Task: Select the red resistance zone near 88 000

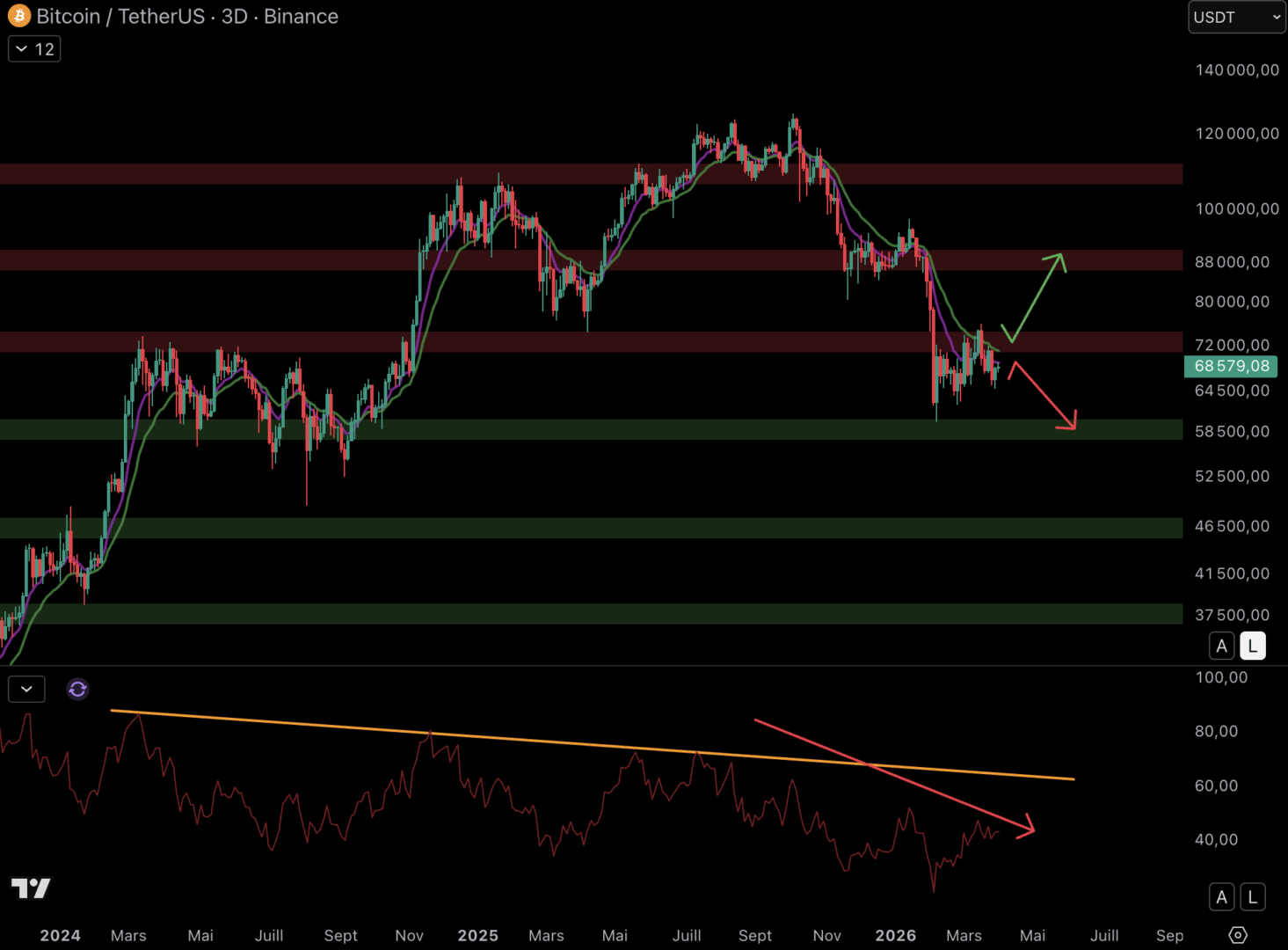Action: tap(264, 260)
